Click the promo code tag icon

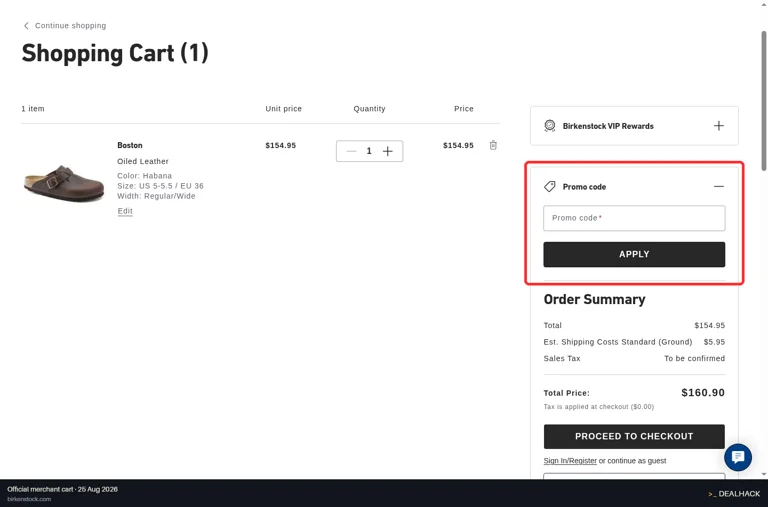point(550,187)
